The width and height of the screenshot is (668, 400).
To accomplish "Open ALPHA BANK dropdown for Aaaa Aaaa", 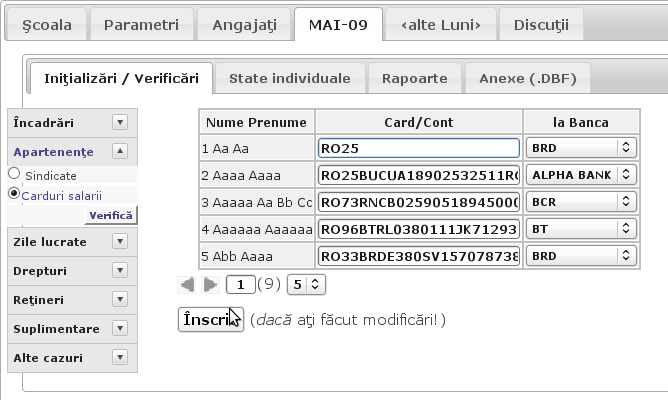I will [x=581, y=175].
